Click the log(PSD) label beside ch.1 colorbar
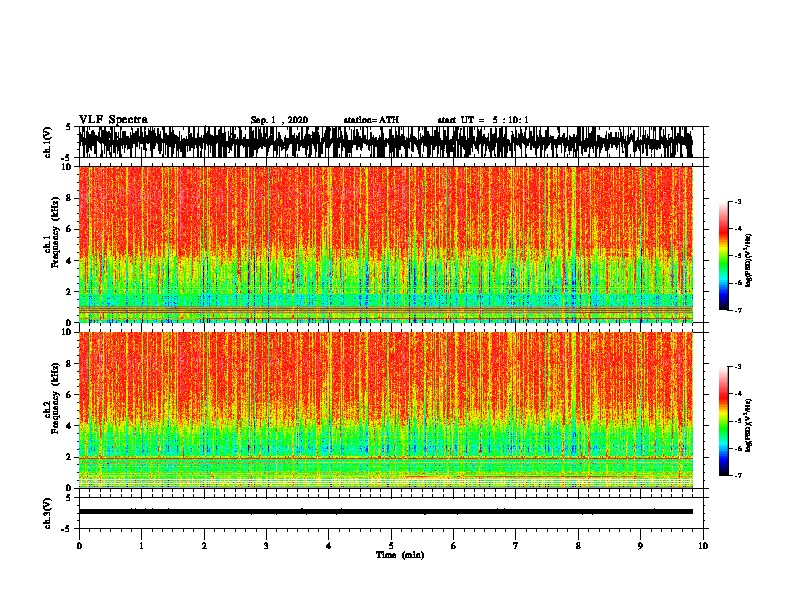This screenshot has height=612, width=792. [748, 260]
